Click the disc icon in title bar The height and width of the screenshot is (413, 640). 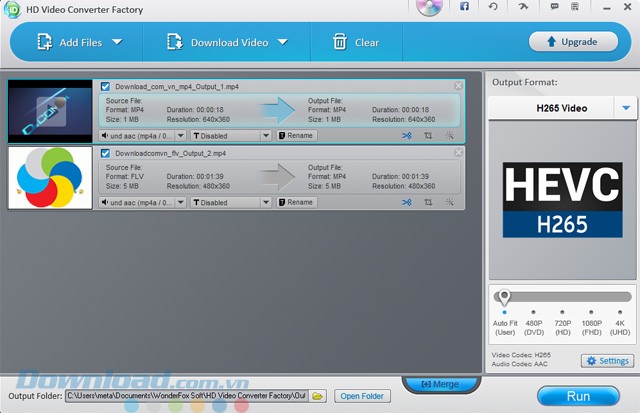pyautogui.click(x=427, y=8)
